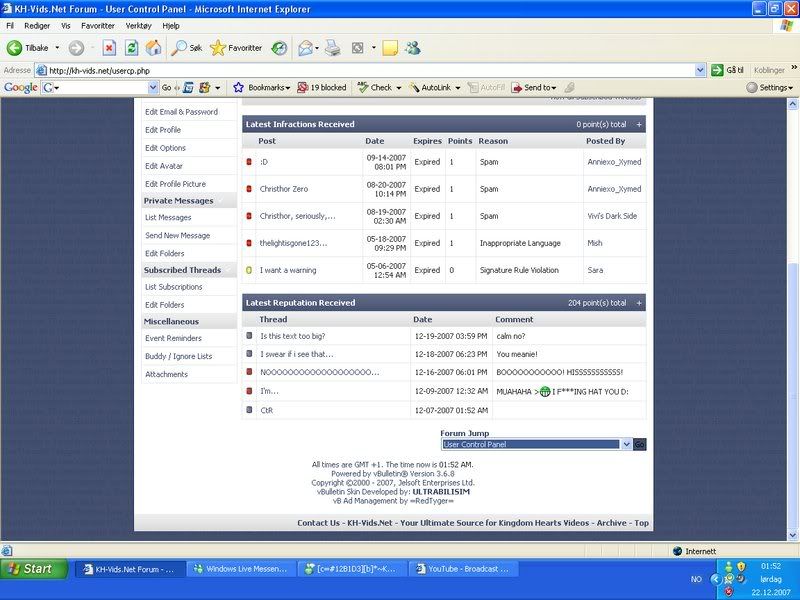800x600 pixels.
Task: Click the ULTRABILISIM skin developer link
Action: [441, 492]
